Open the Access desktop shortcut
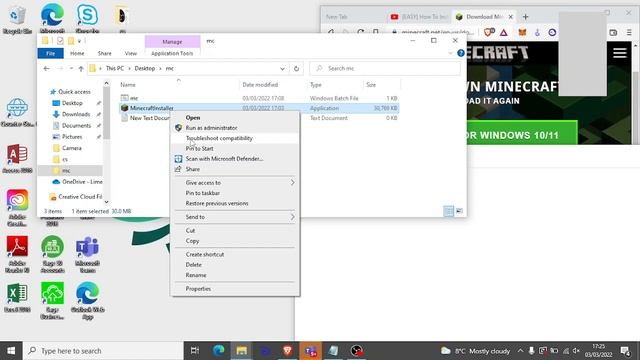Image resolution: width=640 pixels, height=360 pixels. click(x=17, y=157)
